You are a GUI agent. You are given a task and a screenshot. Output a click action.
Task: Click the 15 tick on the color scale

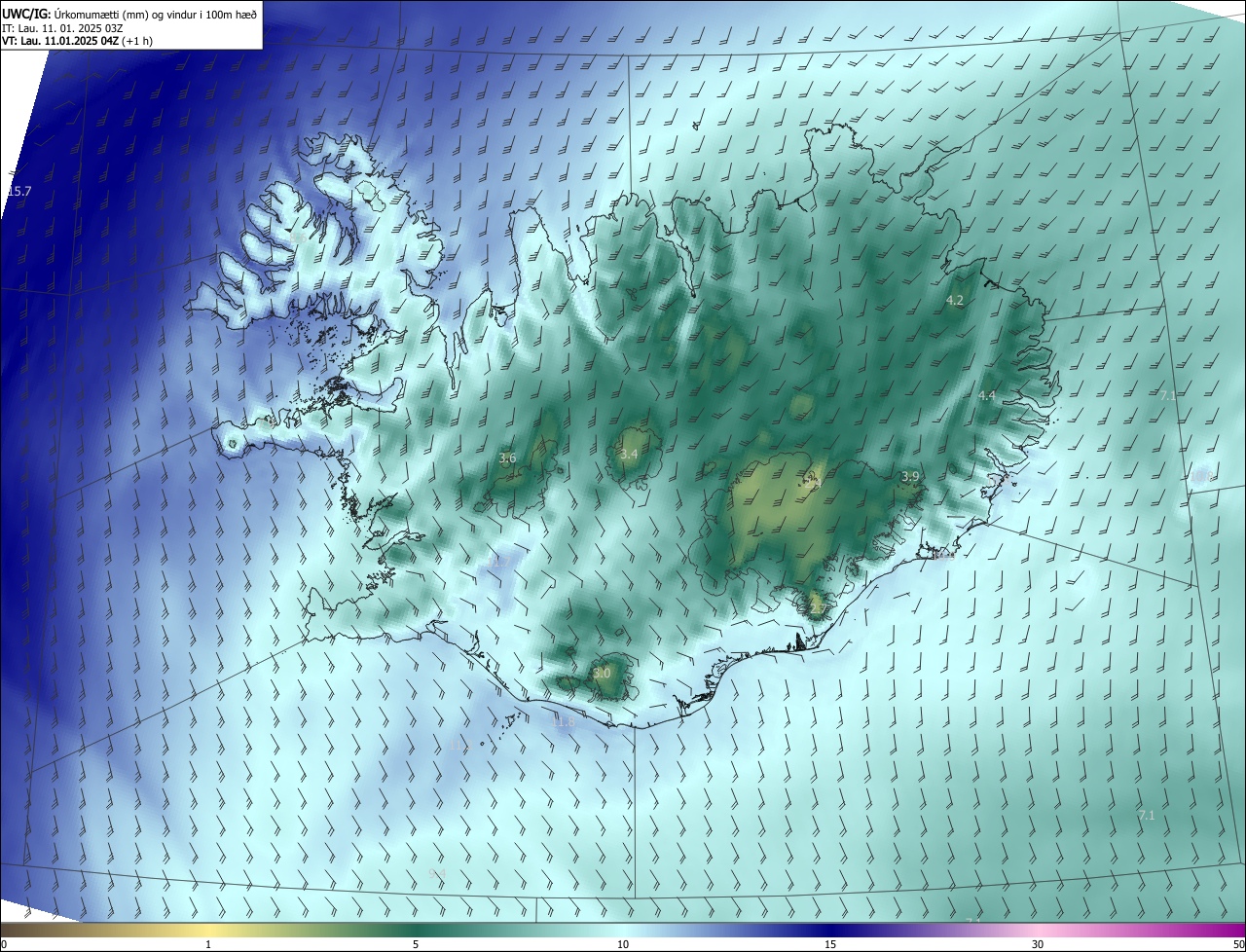(x=830, y=944)
